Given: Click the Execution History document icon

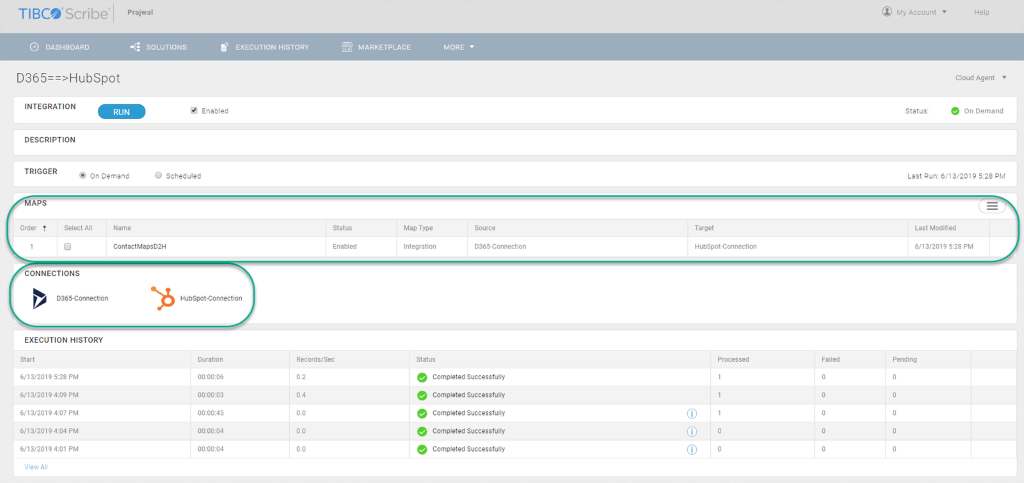Looking at the screenshot, I should tap(224, 47).
